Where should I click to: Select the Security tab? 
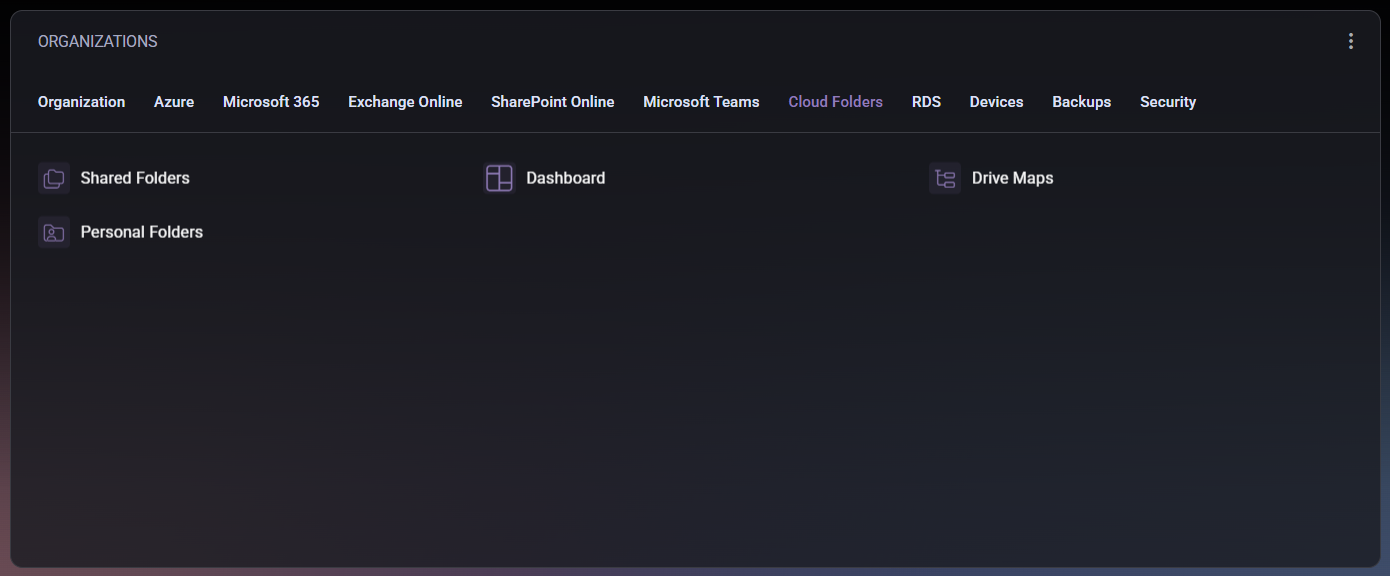point(1168,102)
